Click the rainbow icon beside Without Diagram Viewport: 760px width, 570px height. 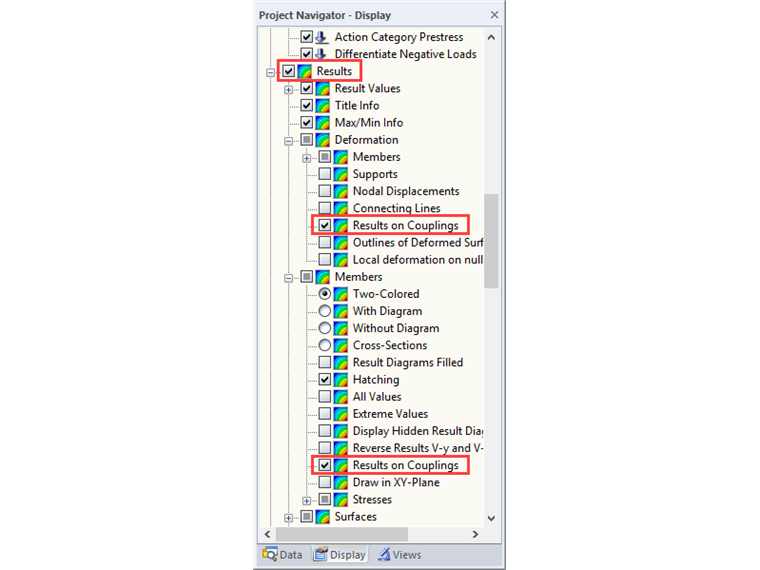(341, 328)
